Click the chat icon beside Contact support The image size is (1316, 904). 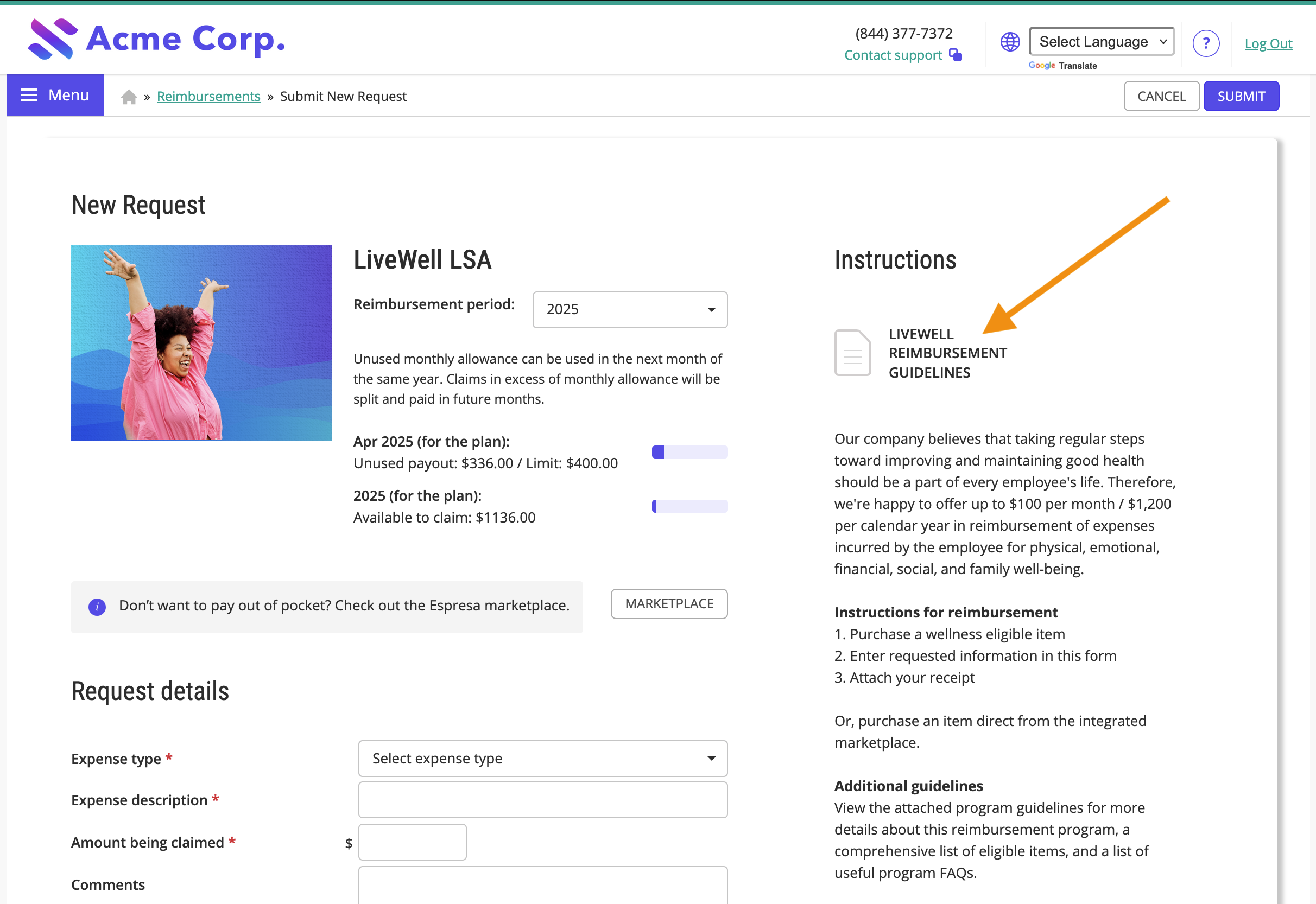956,55
